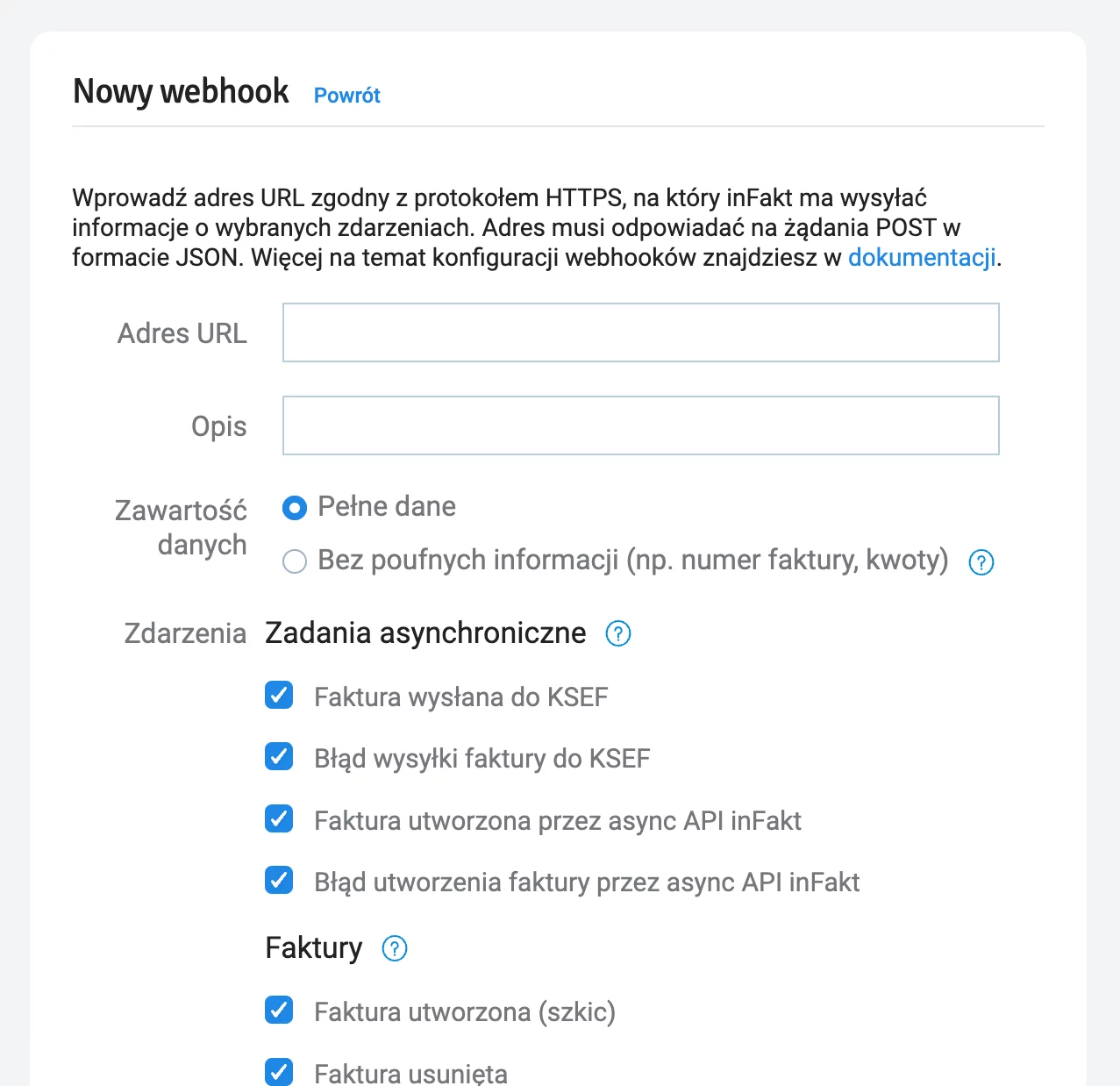Toggle the Faktura usunięta checkbox
This screenshot has height=1086, width=1120.
279,1072
